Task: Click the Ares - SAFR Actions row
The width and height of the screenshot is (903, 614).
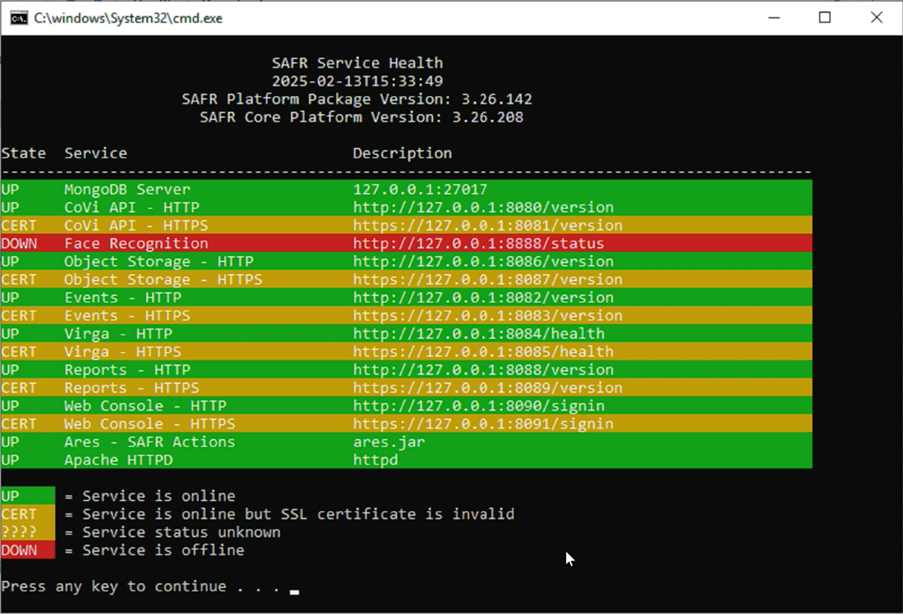Action: pyautogui.click(x=149, y=442)
